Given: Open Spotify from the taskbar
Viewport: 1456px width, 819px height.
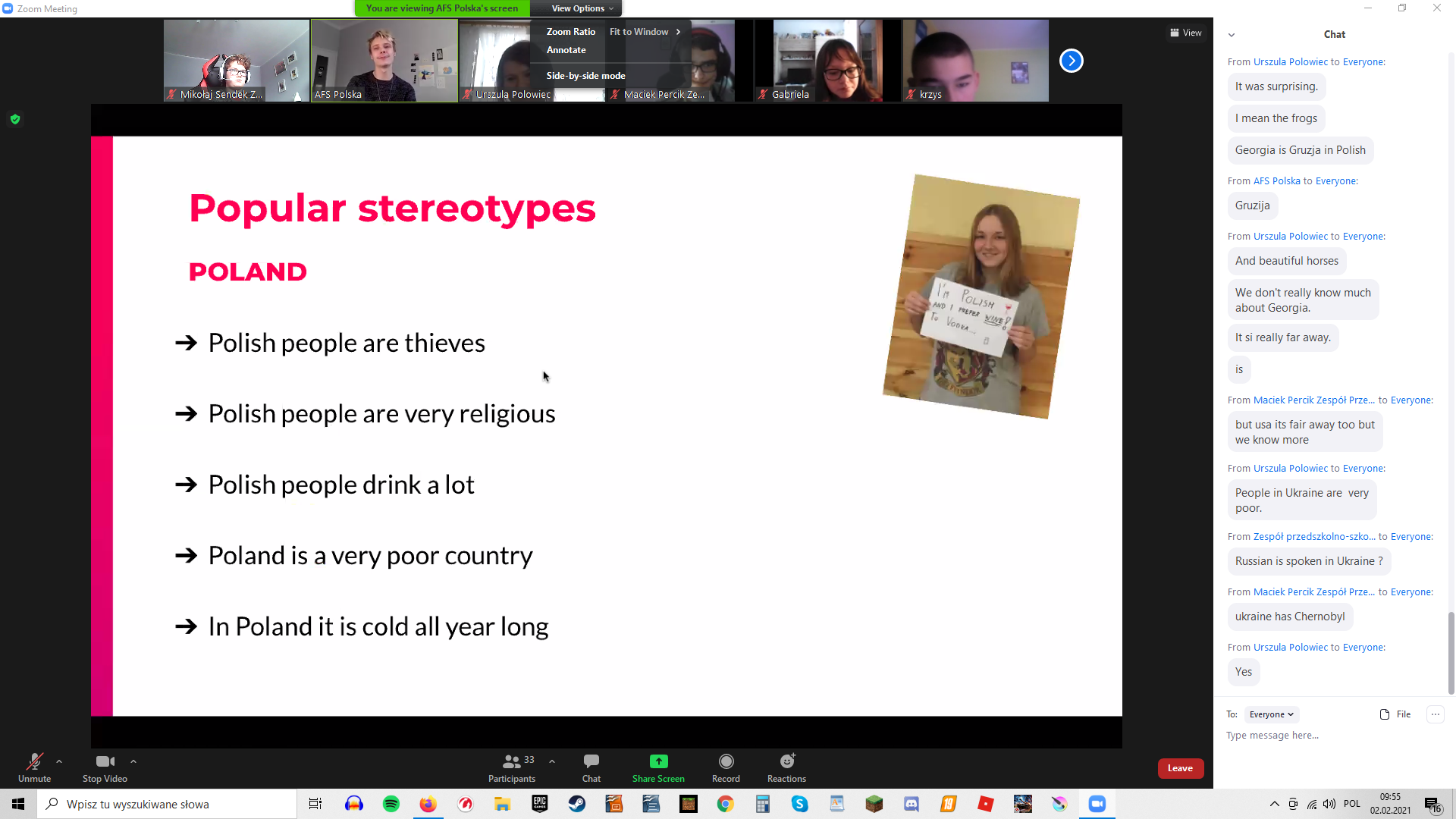Looking at the screenshot, I should [391, 804].
